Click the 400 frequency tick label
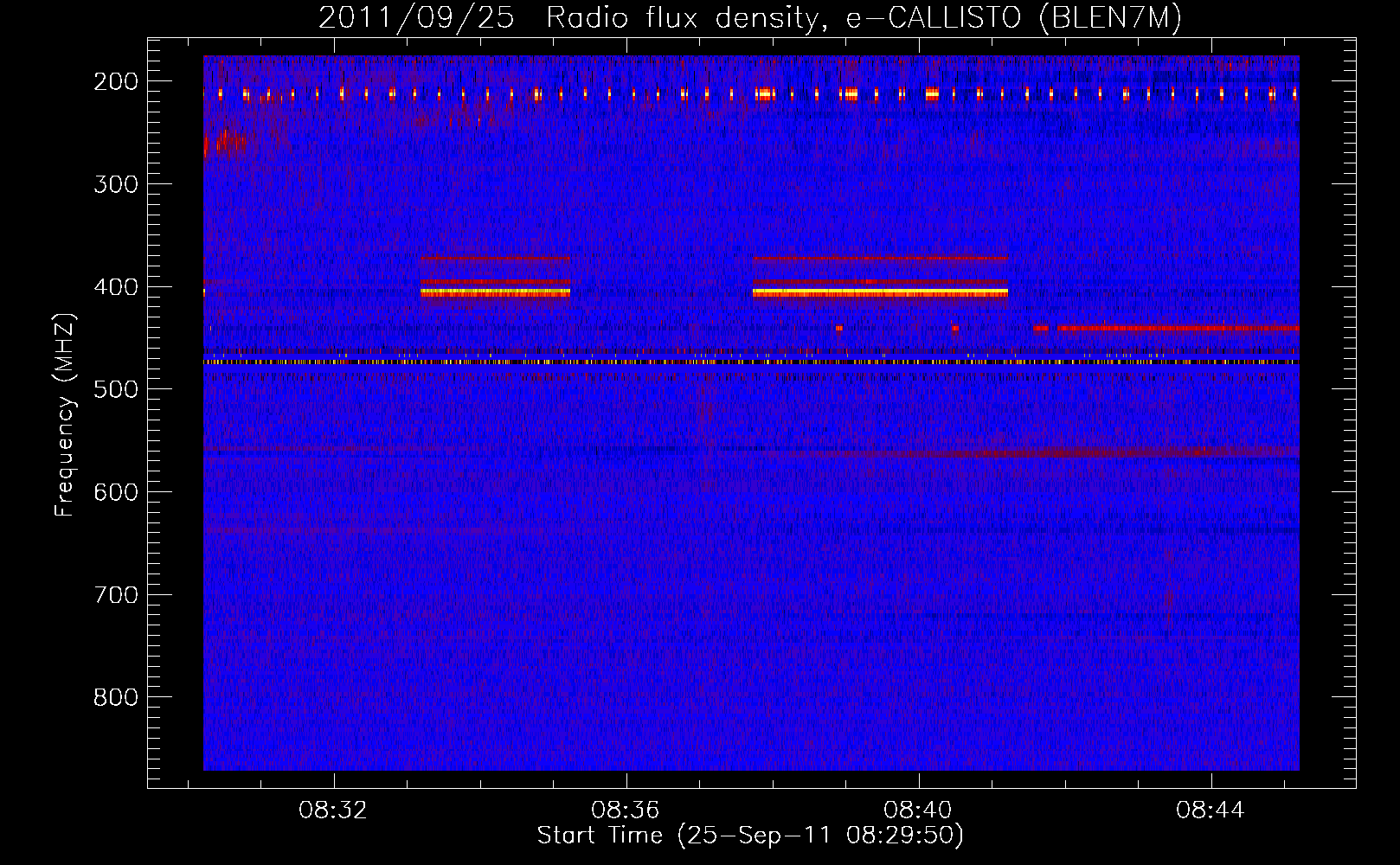This screenshot has height=865, width=1400. [x=115, y=287]
